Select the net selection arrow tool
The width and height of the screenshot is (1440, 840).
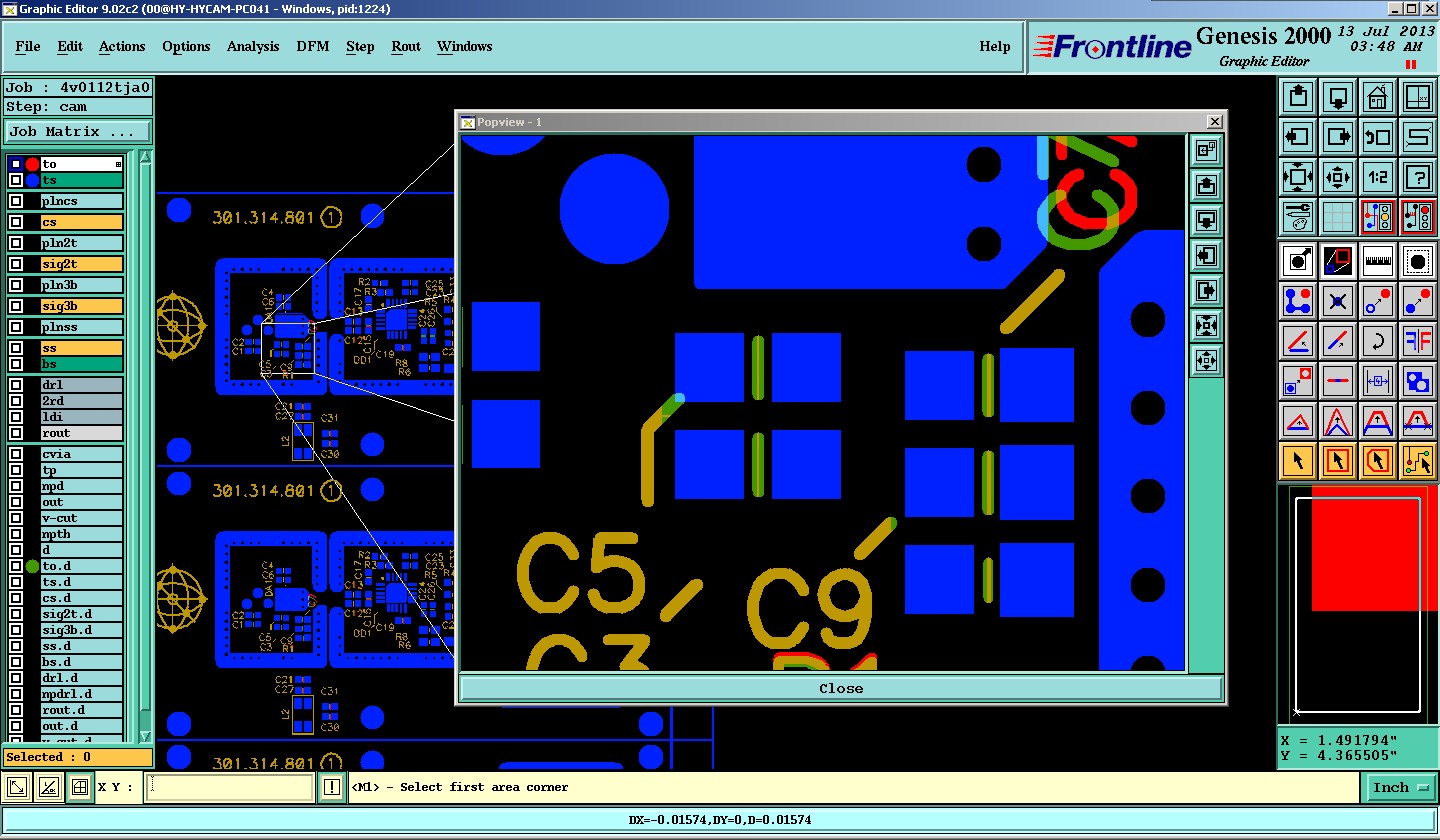click(x=1418, y=461)
